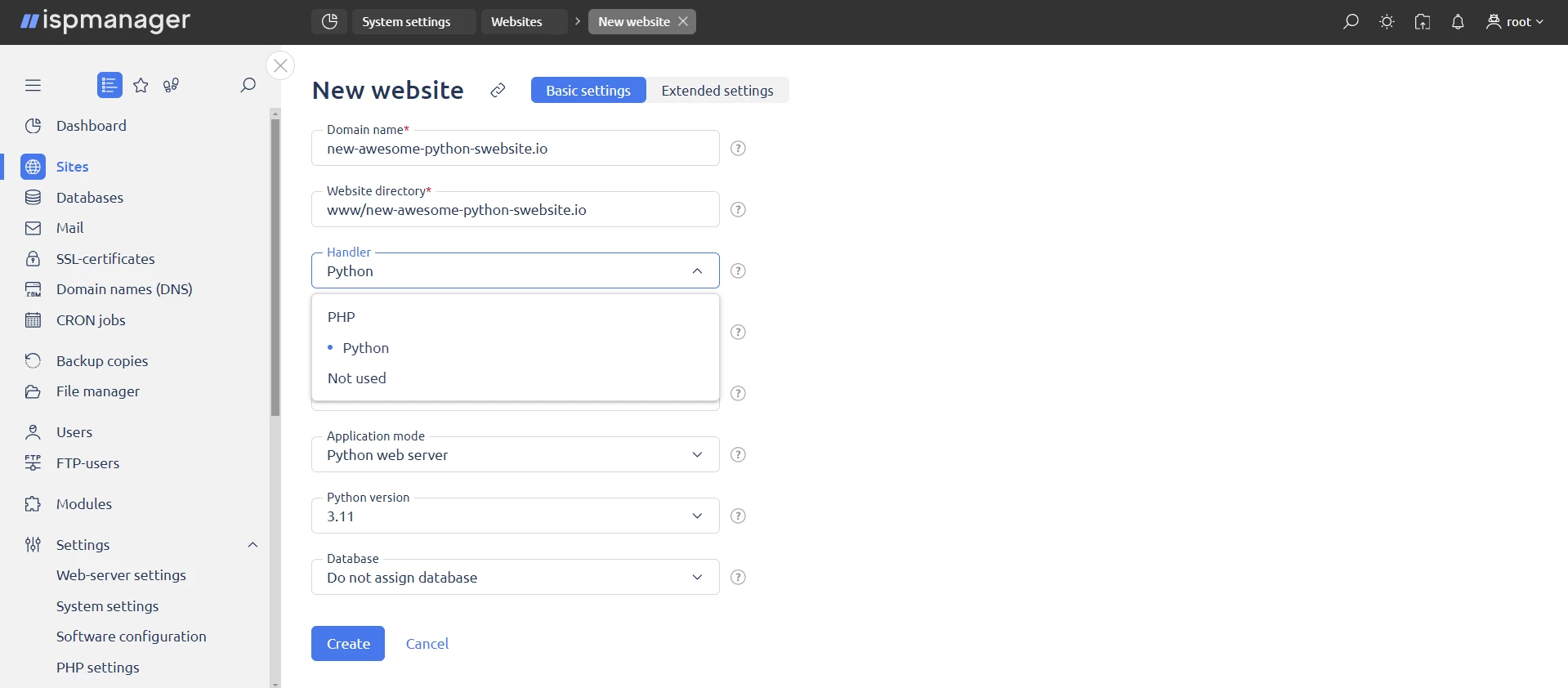Viewport: 1568px width, 688px height.
Task: Open Web-server settings
Action: click(x=121, y=575)
